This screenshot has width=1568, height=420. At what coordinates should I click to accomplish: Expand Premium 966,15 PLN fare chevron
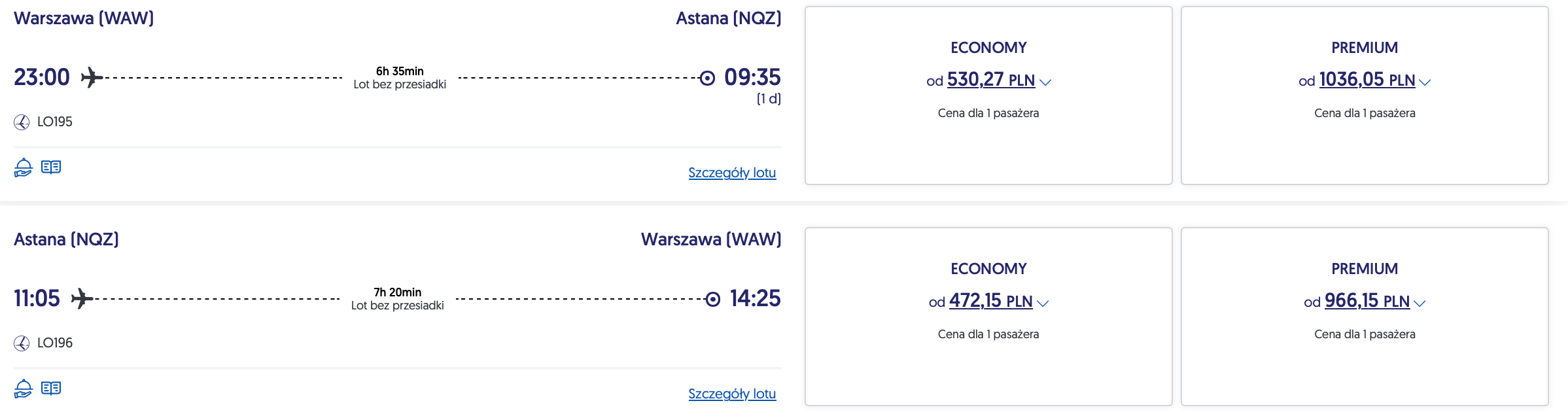point(1420,304)
